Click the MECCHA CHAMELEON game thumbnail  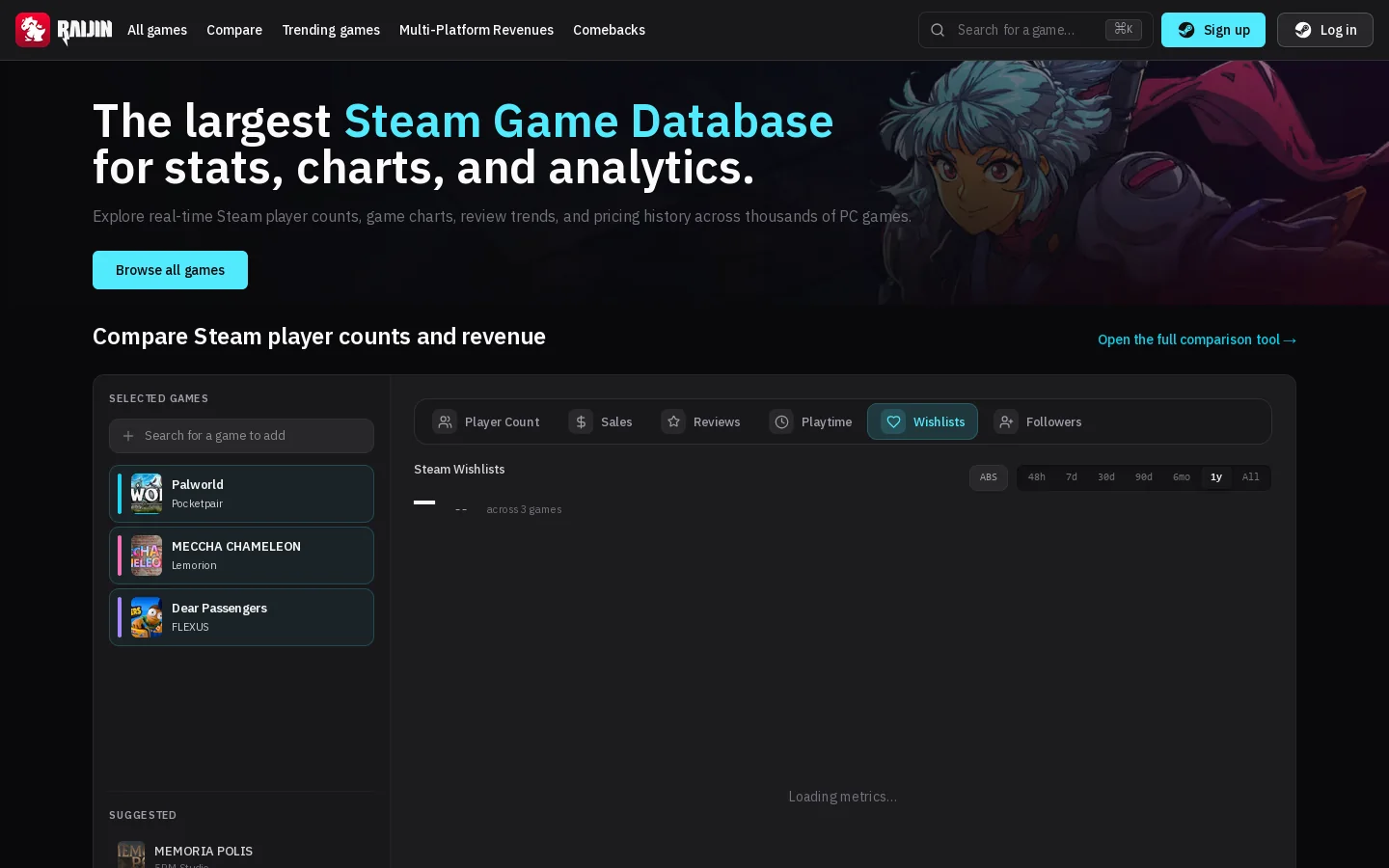pyautogui.click(x=147, y=556)
